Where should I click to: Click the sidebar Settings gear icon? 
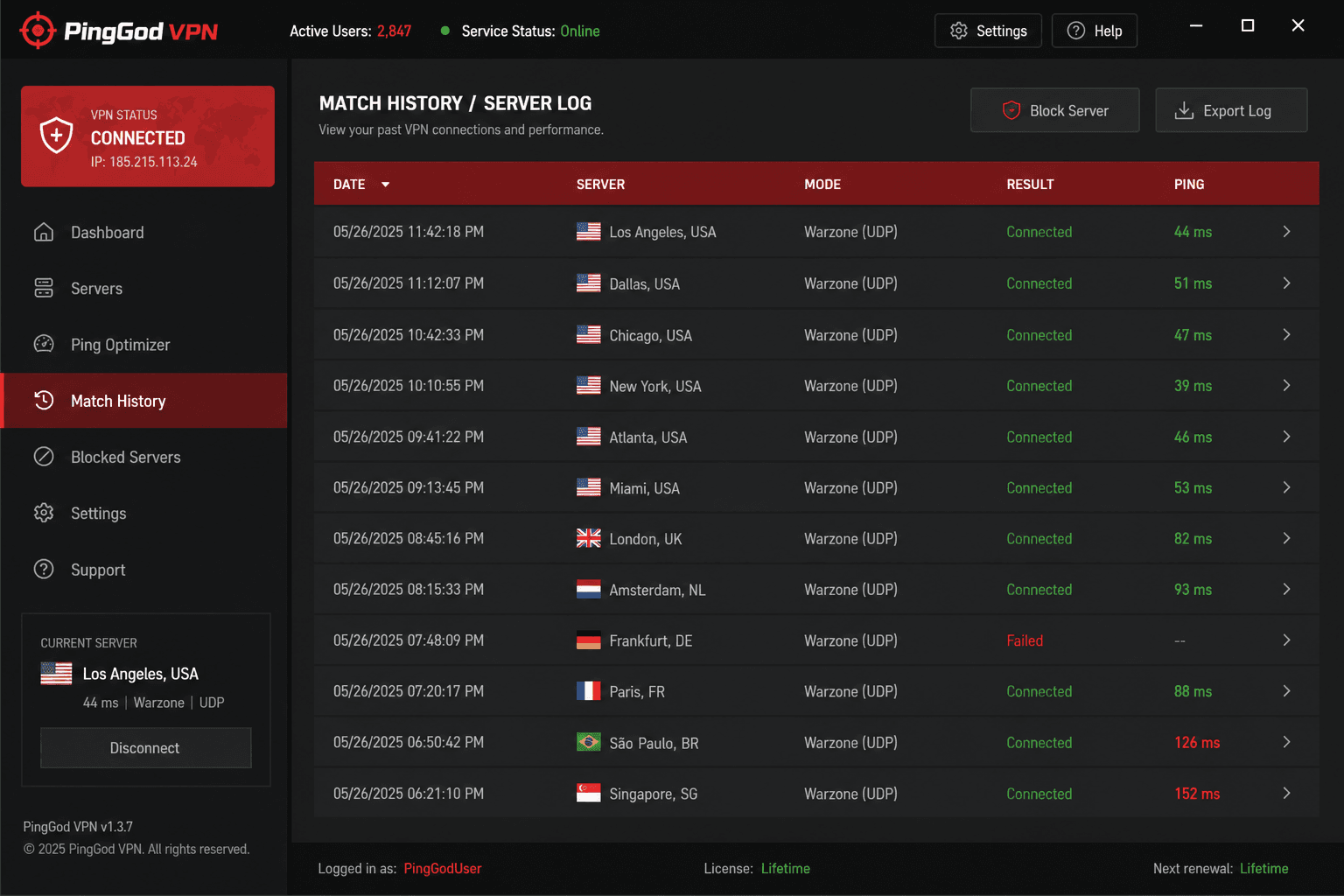[44, 513]
